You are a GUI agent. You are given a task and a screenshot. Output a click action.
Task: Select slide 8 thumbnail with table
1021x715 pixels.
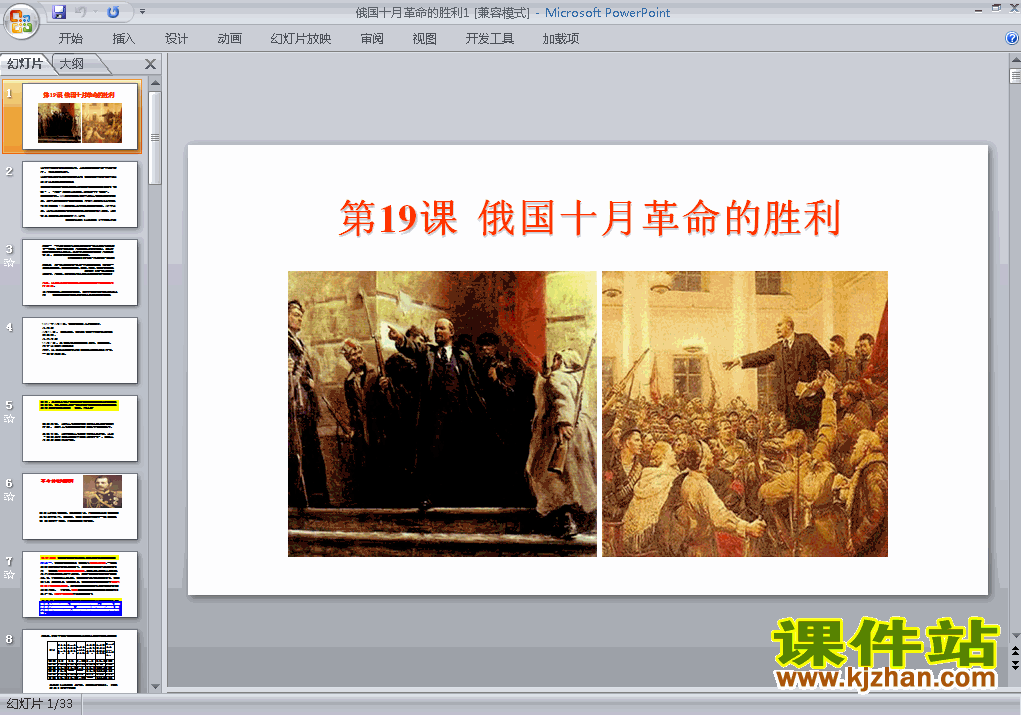(80, 661)
